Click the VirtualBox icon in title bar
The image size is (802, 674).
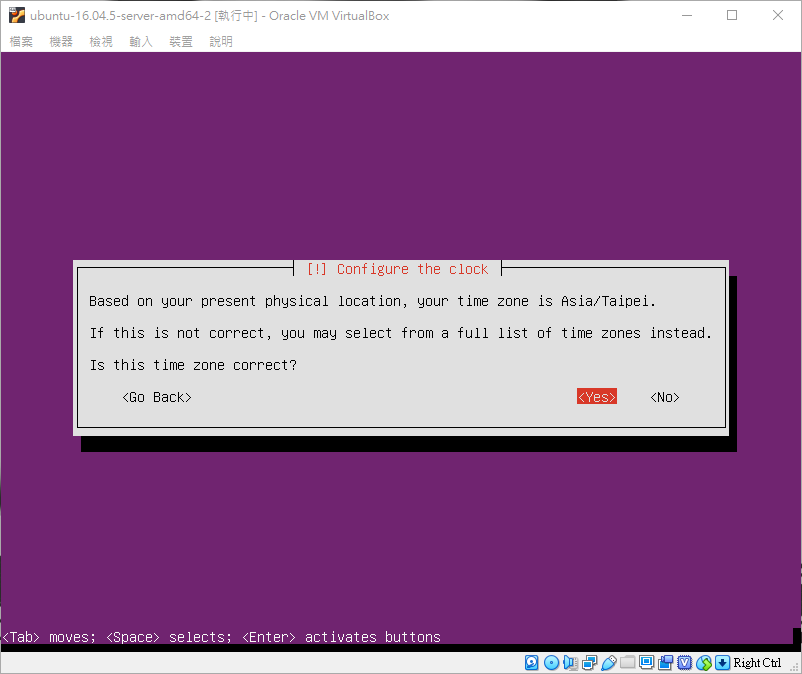(x=17, y=15)
